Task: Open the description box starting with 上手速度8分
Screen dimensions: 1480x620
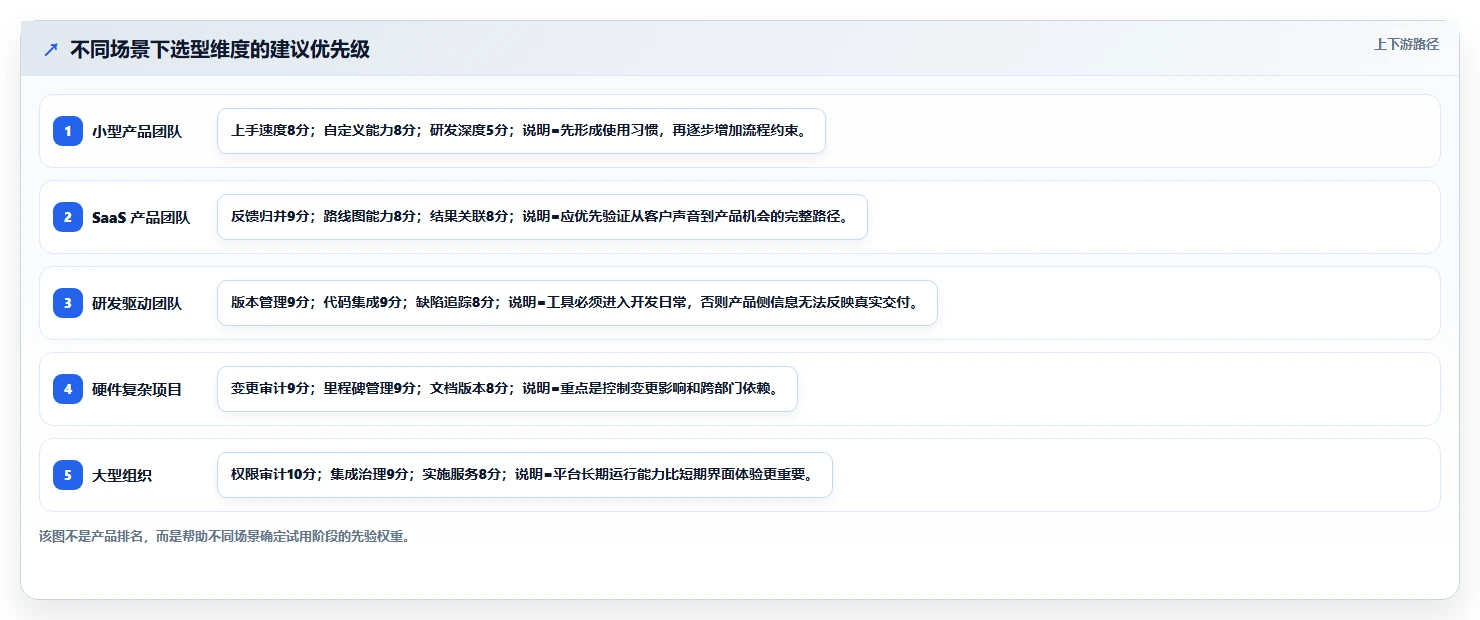Action: coord(521,131)
